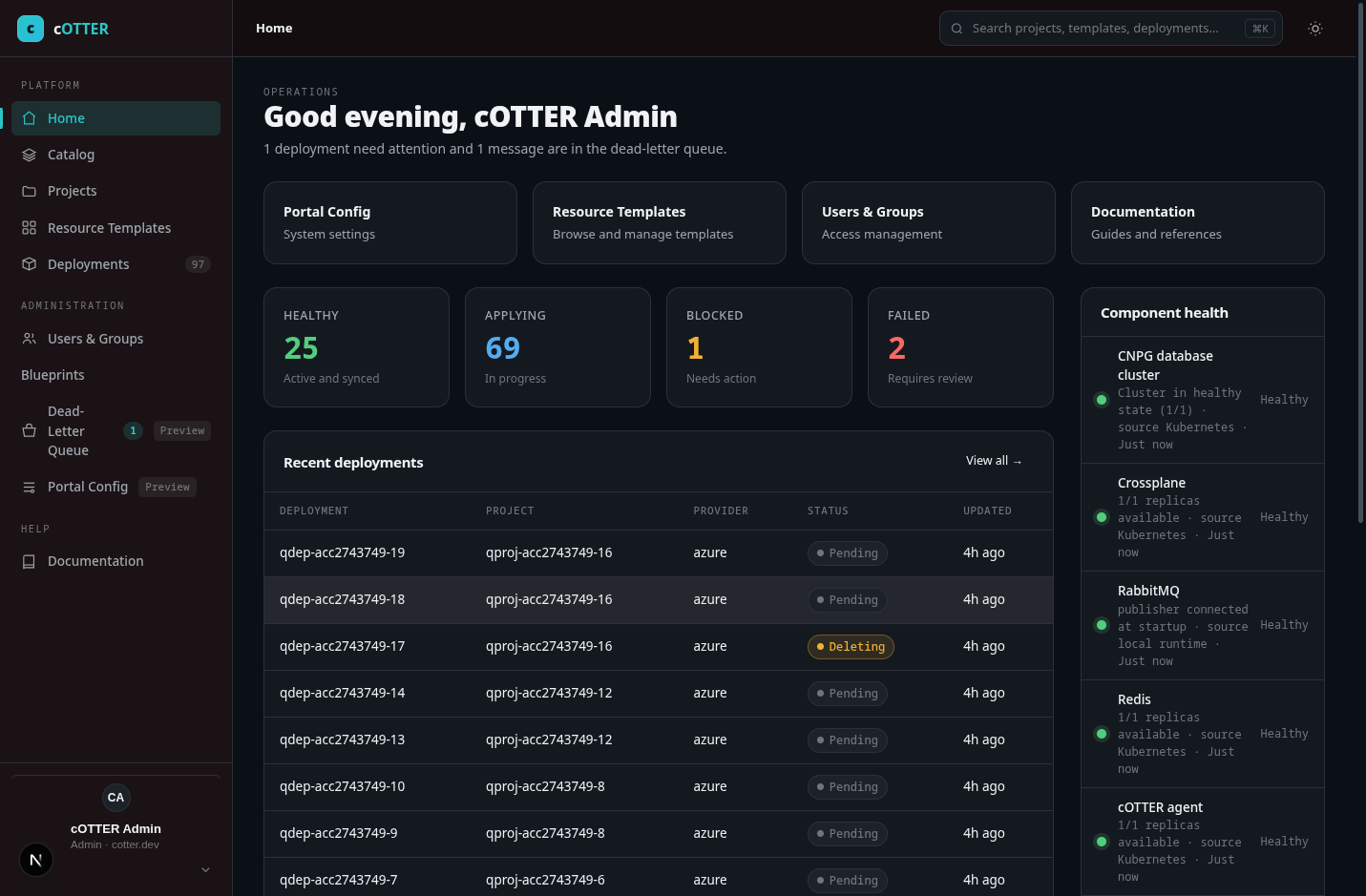This screenshot has height=896, width=1366.
Task: Click project qproj-acc2743749-12 in qdep-acc2743749-13 row
Action: pyautogui.click(x=549, y=740)
